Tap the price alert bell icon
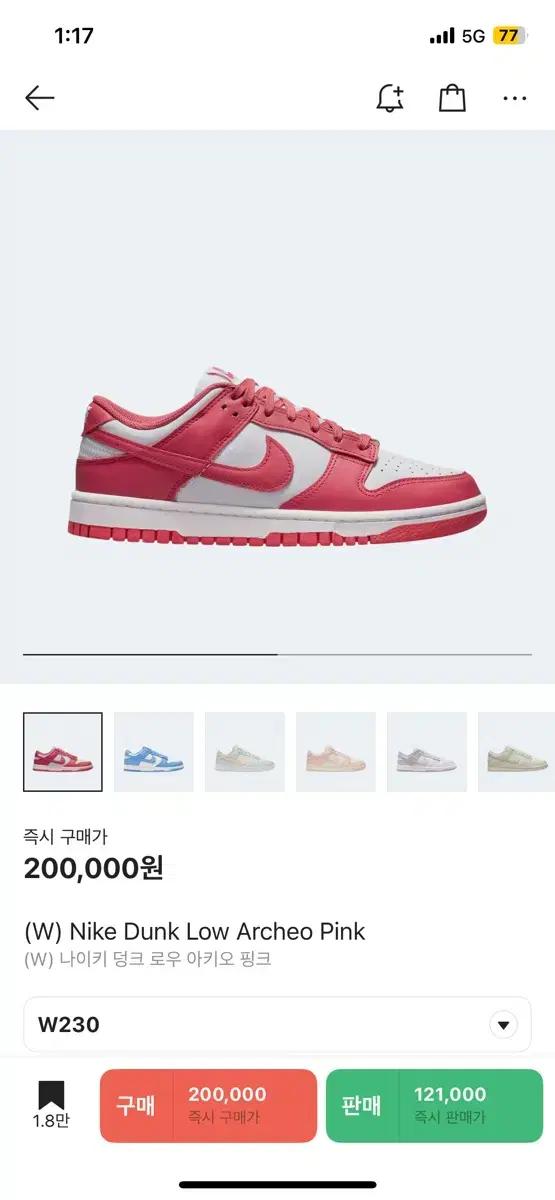 390,98
